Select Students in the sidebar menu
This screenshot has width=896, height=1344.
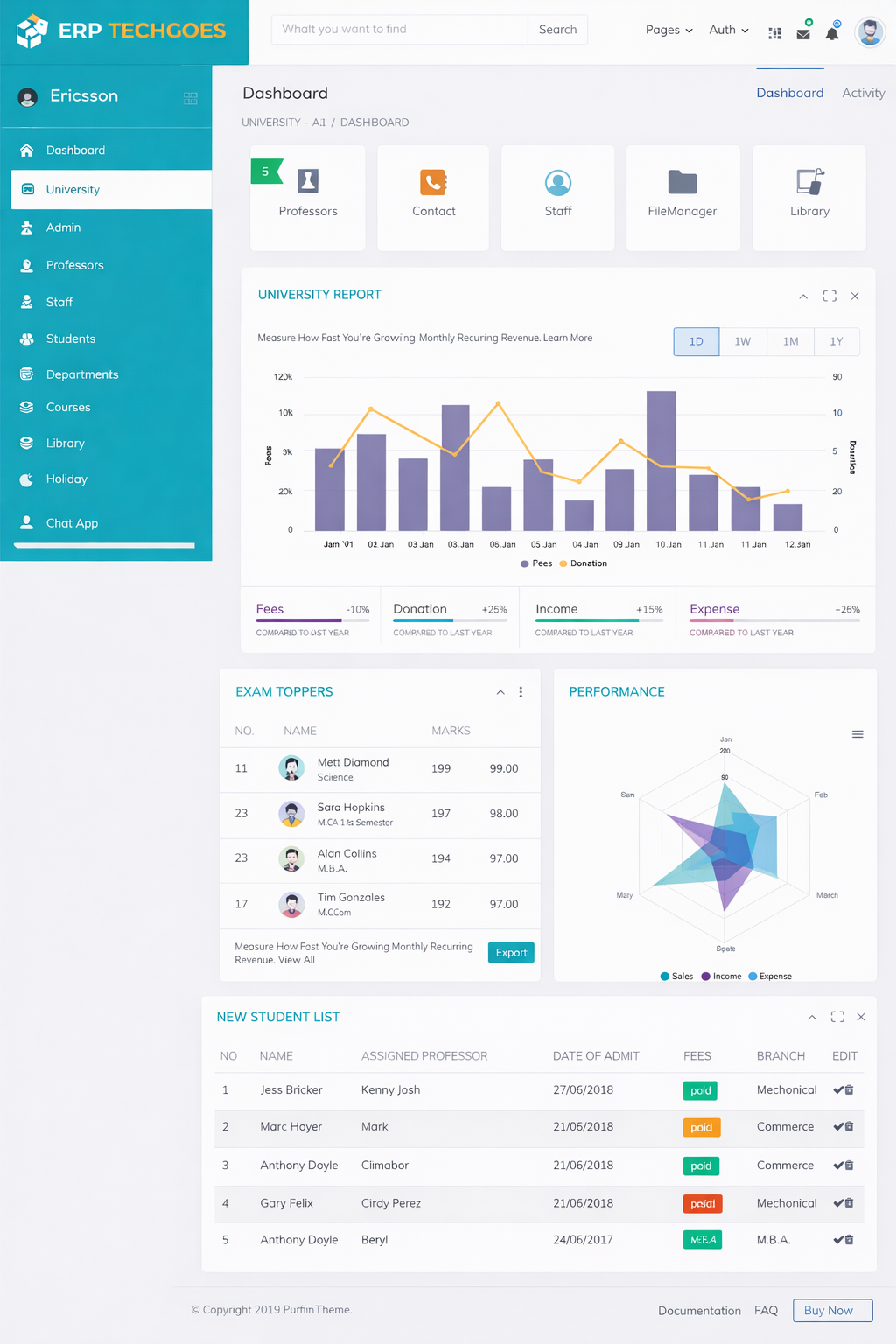pyautogui.click(x=71, y=339)
